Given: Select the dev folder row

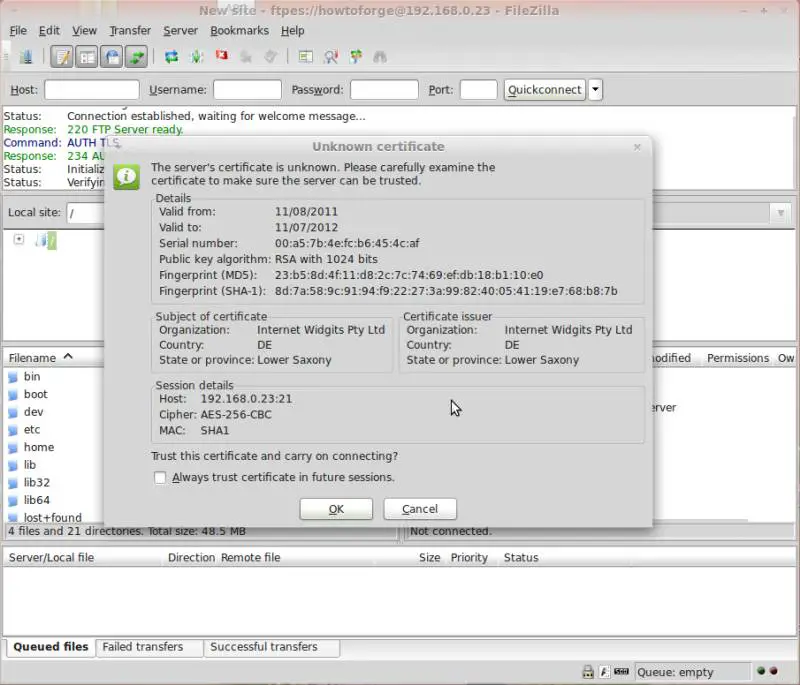Looking at the screenshot, I should point(54,412).
